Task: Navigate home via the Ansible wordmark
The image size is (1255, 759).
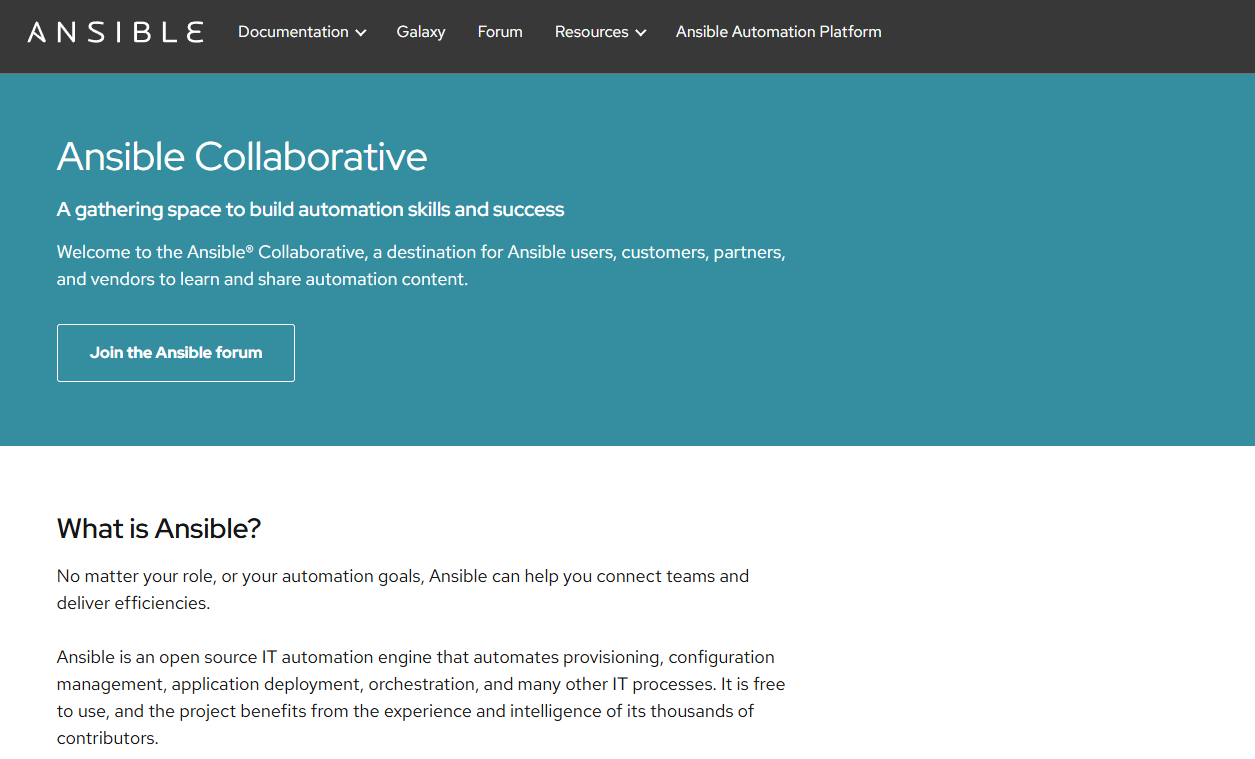Action: pos(114,31)
